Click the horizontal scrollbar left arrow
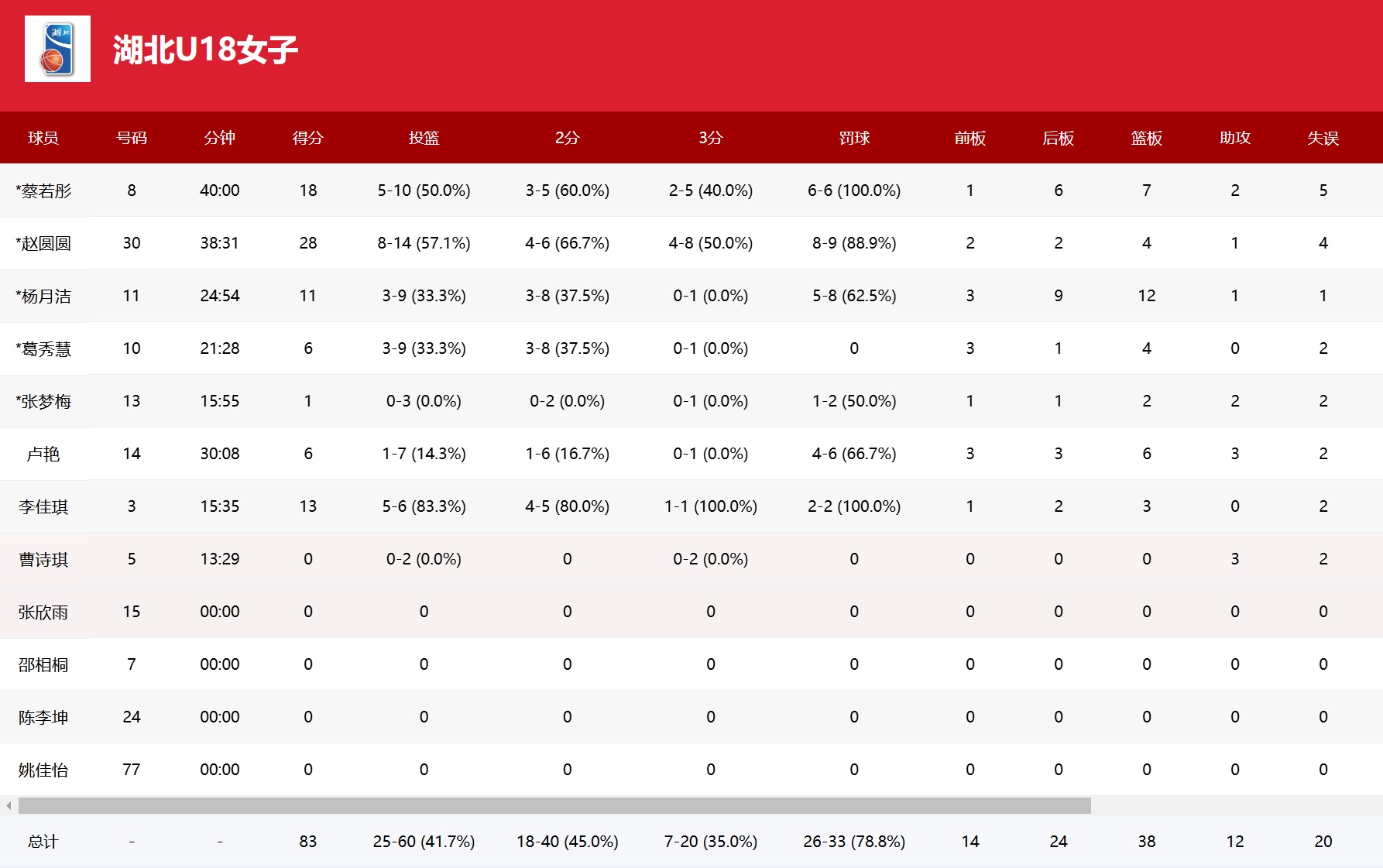The height and width of the screenshot is (868, 1383). point(9,806)
